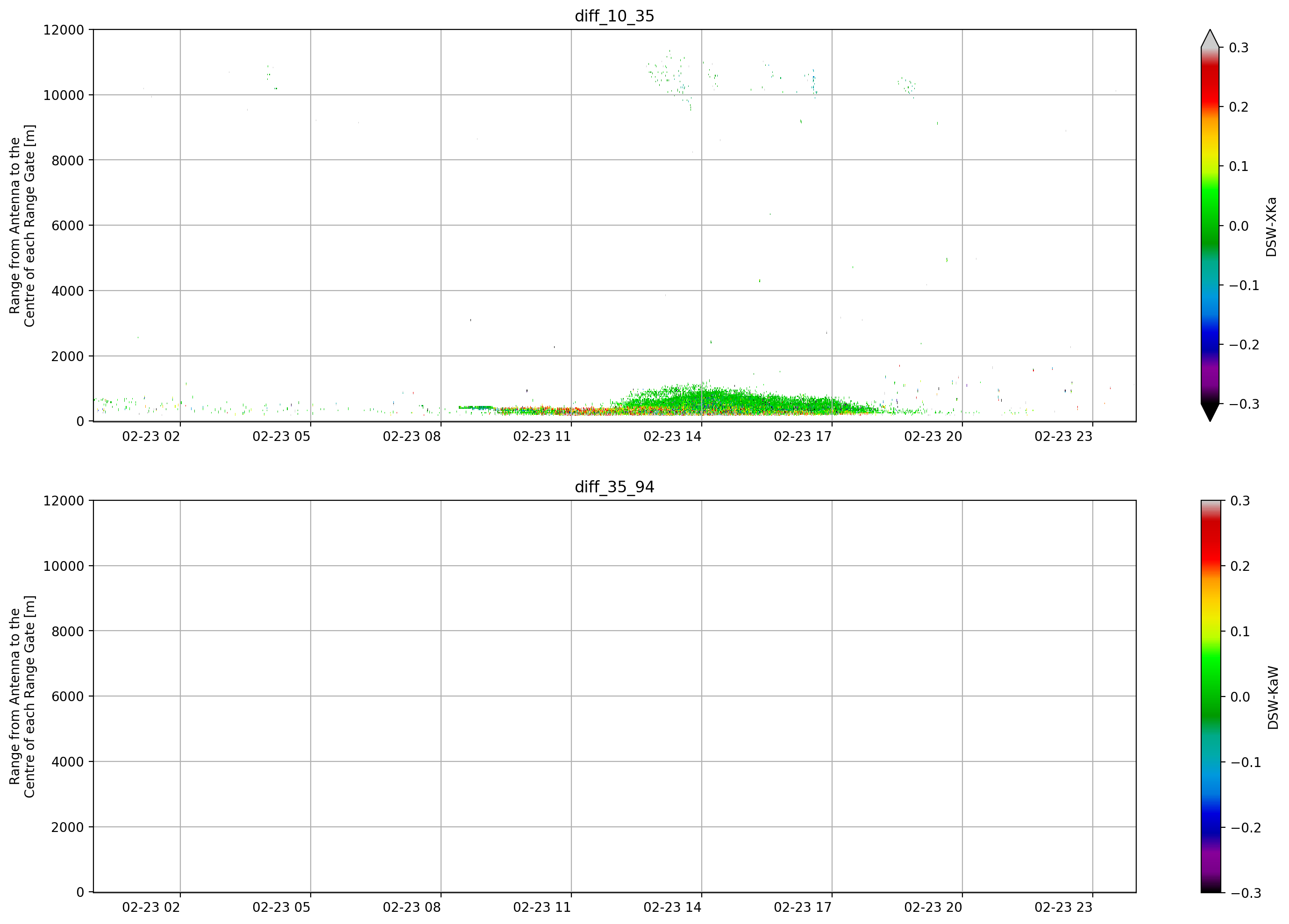Click the 0.3 tick on DSW-XKa colorbar
The width and height of the screenshot is (1289, 924).
[x=1239, y=48]
